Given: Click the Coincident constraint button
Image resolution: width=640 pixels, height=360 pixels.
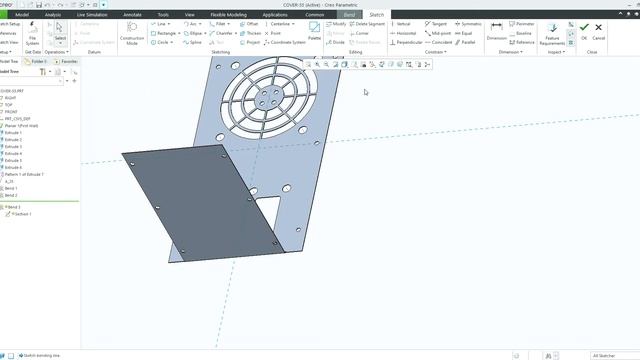Looking at the screenshot, I should (438, 42).
